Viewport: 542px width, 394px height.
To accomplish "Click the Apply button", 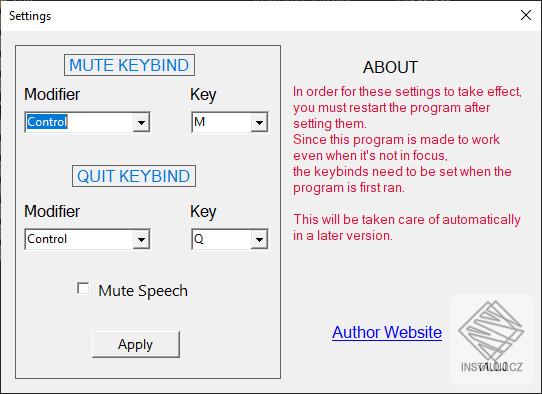I will coord(136,344).
